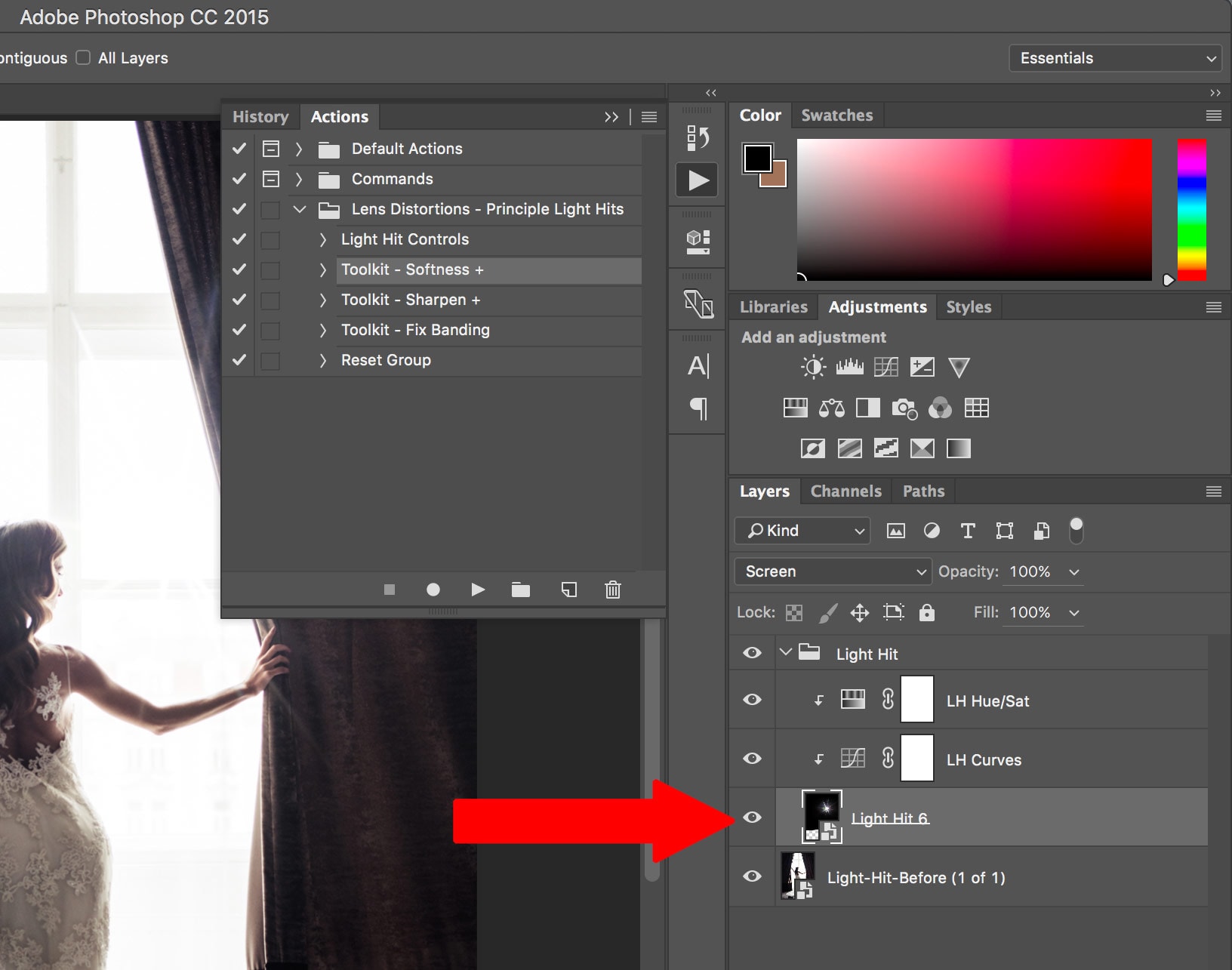
Task: Hide the LH Hue/Sat layer
Action: click(753, 700)
